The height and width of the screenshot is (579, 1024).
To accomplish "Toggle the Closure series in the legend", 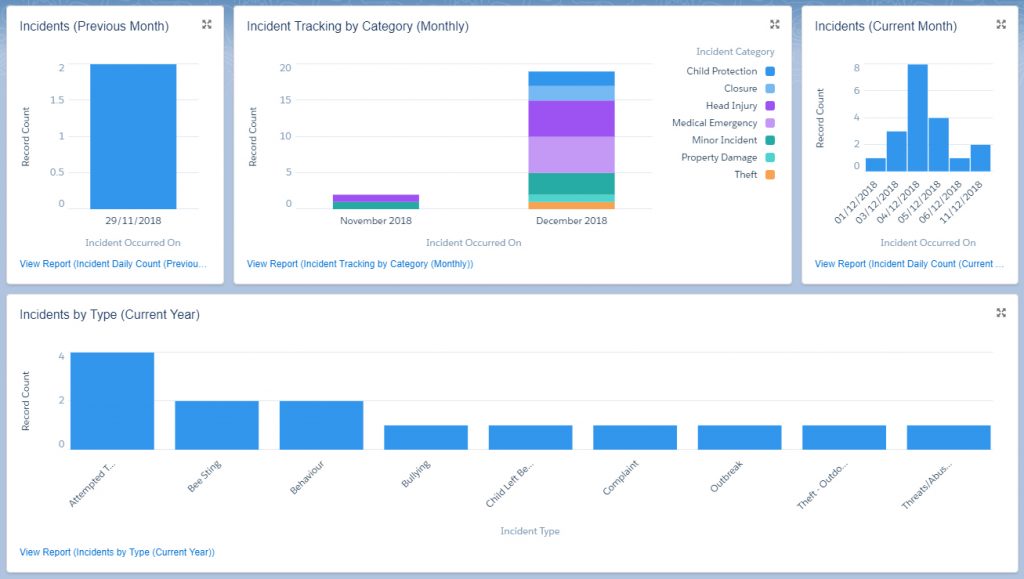I will point(767,88).
